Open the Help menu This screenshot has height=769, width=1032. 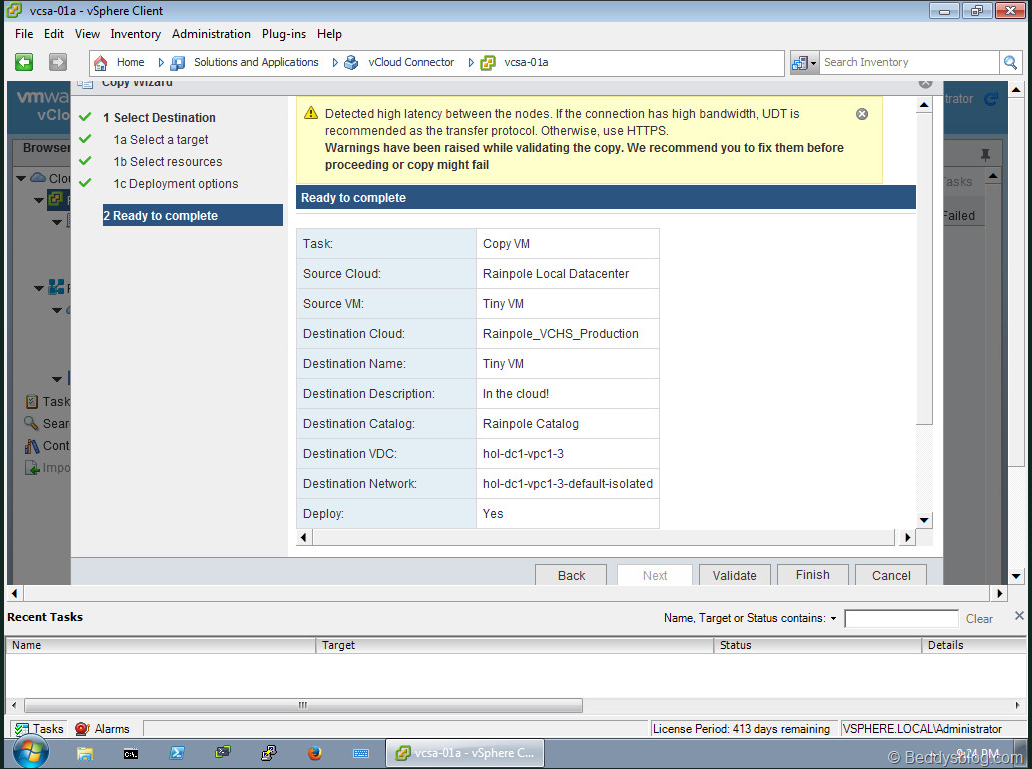pyautogui.click(x=329, y=34)
